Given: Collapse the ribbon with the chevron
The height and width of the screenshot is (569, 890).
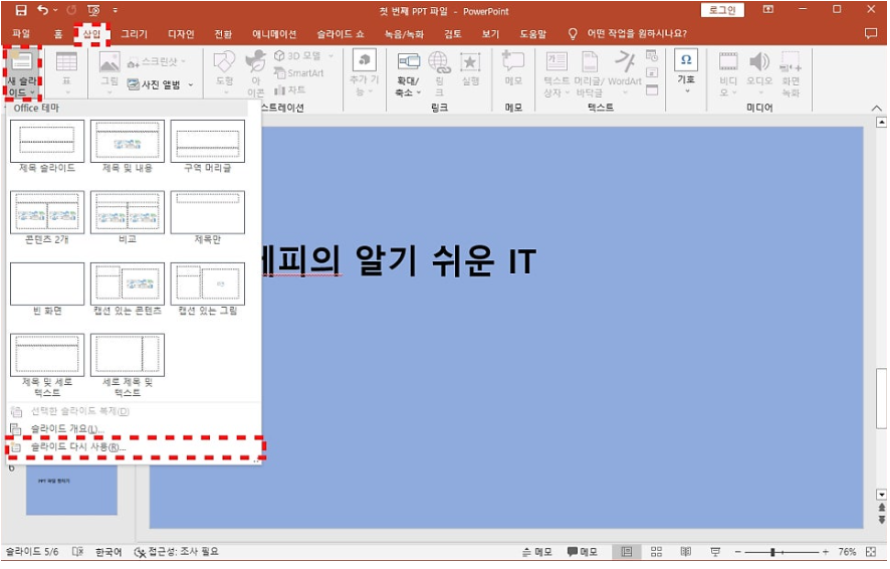Looking at the screenshot, I should tap(876, 108).
